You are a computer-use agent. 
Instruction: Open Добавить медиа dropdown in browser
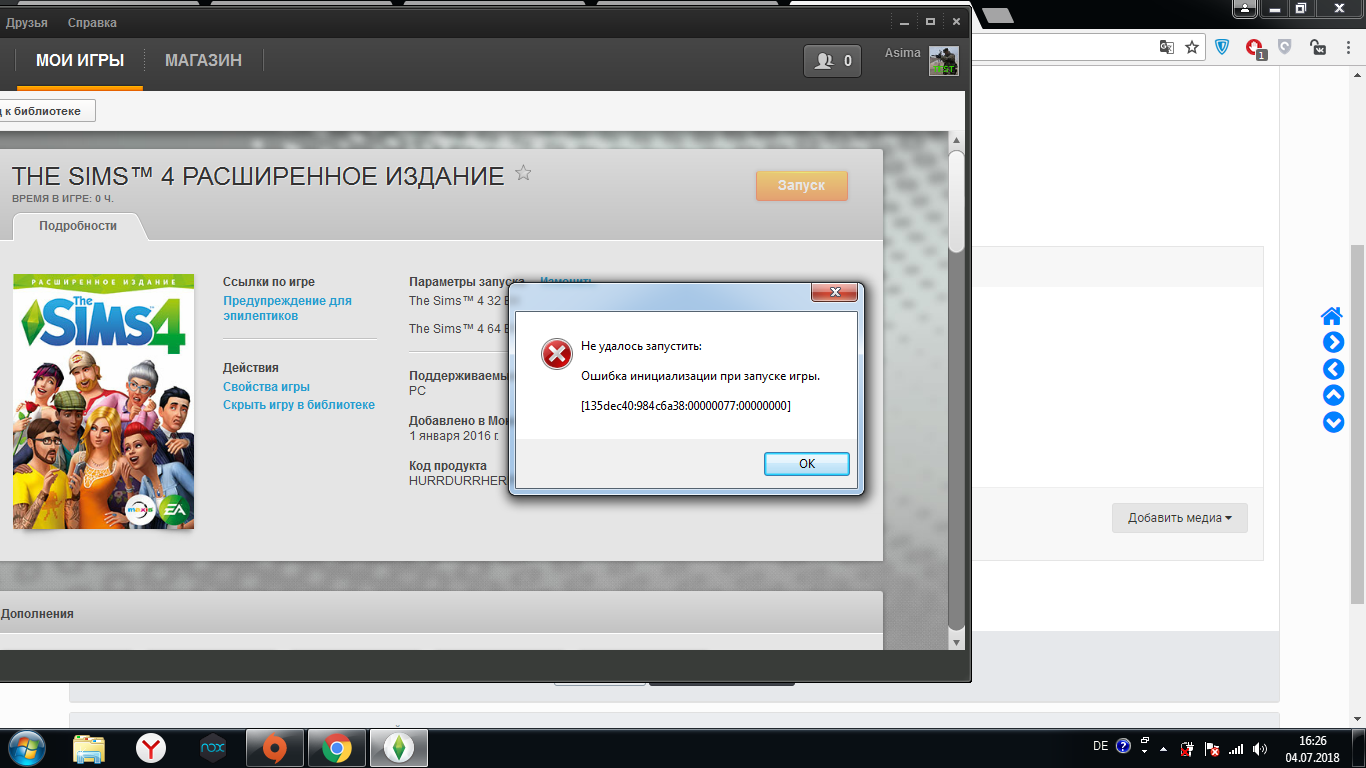(1180, 518)
